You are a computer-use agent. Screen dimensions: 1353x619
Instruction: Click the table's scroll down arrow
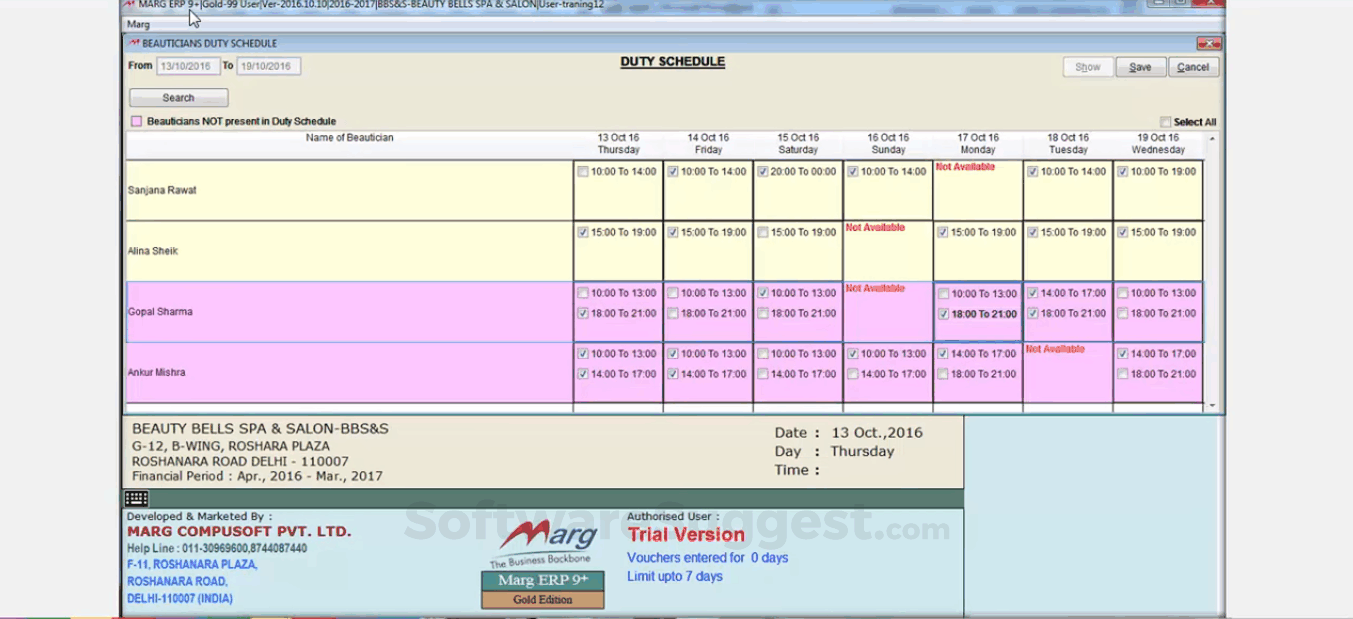[1213, 406]
